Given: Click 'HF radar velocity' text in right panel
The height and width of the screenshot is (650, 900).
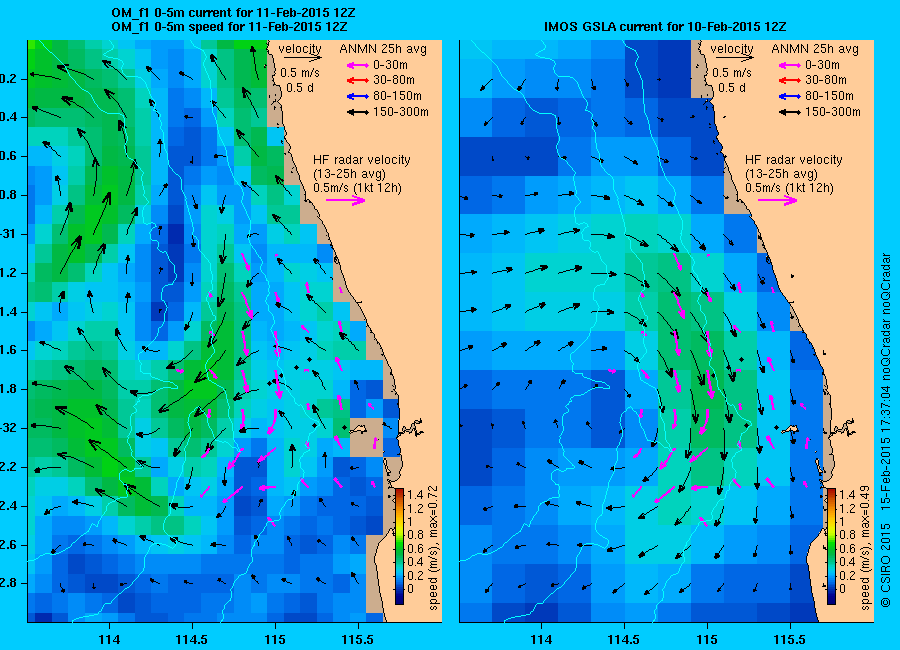Looking at the screenshot, I should [794, 160].
